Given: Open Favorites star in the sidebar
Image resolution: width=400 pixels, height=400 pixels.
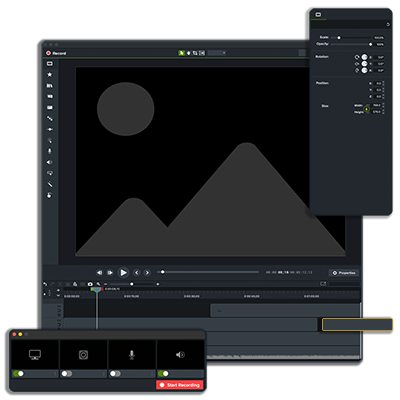Looking at the screenshot, I should pyautogui.click(x=50, y=74).
